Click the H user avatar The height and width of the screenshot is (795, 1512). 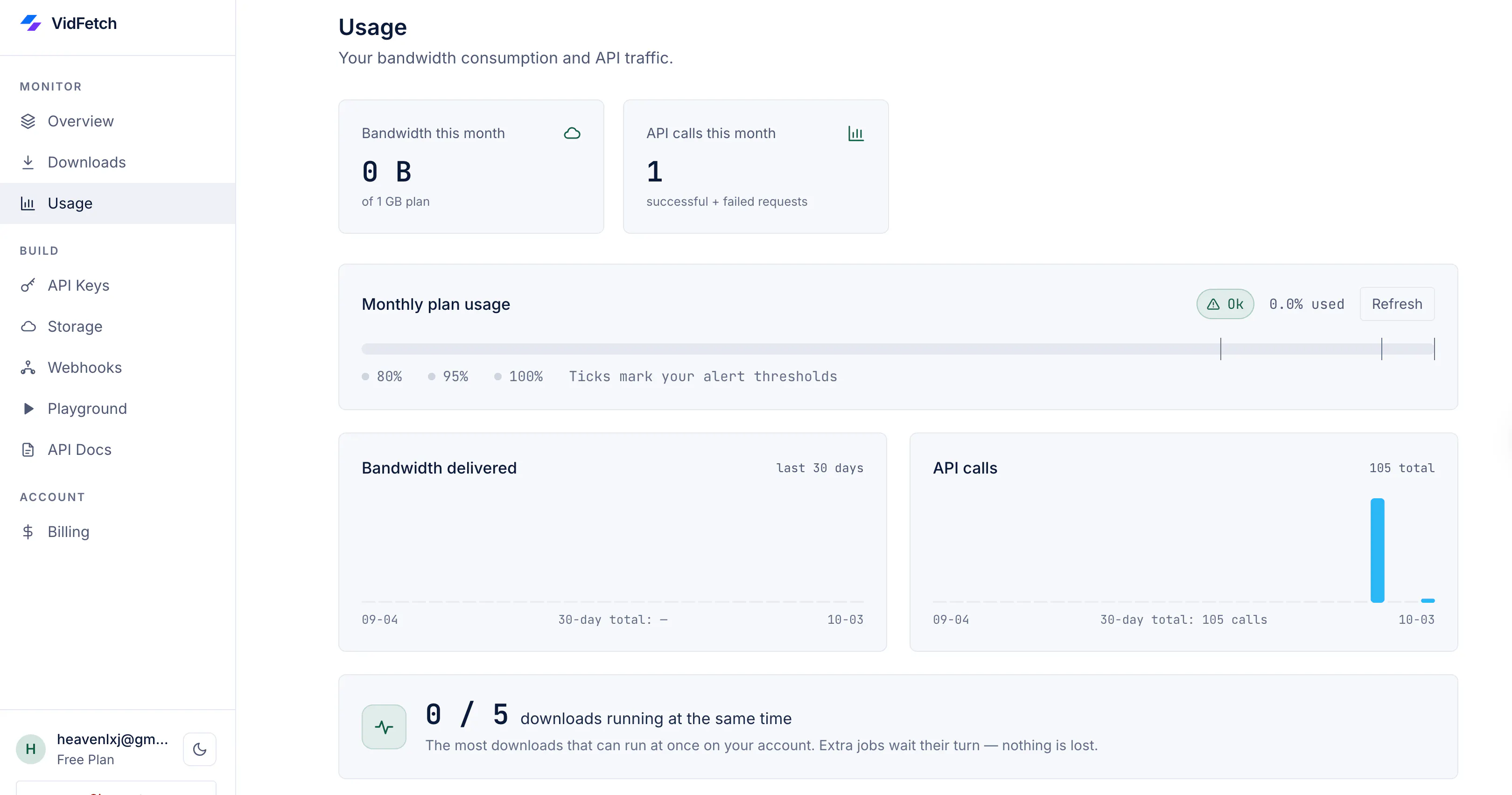click(x=30, y=749)
